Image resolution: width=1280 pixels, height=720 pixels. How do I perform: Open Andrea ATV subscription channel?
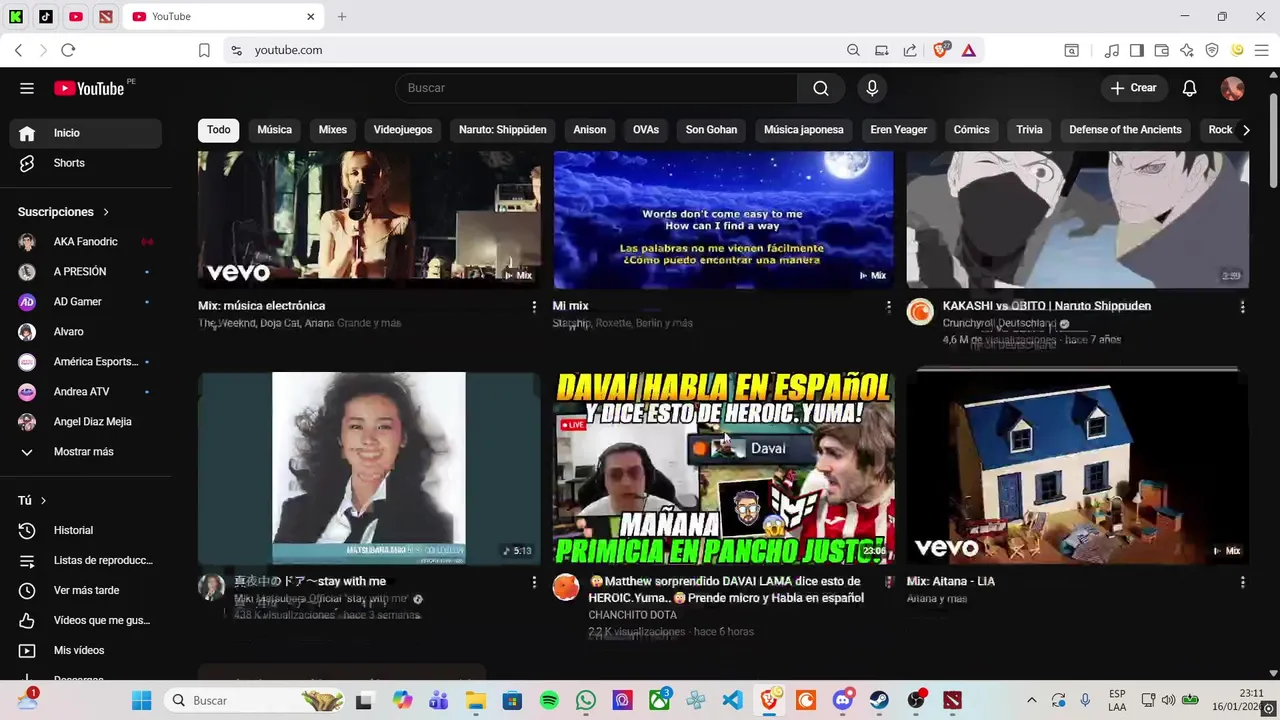pyautogui.click(x=86, y=392)
